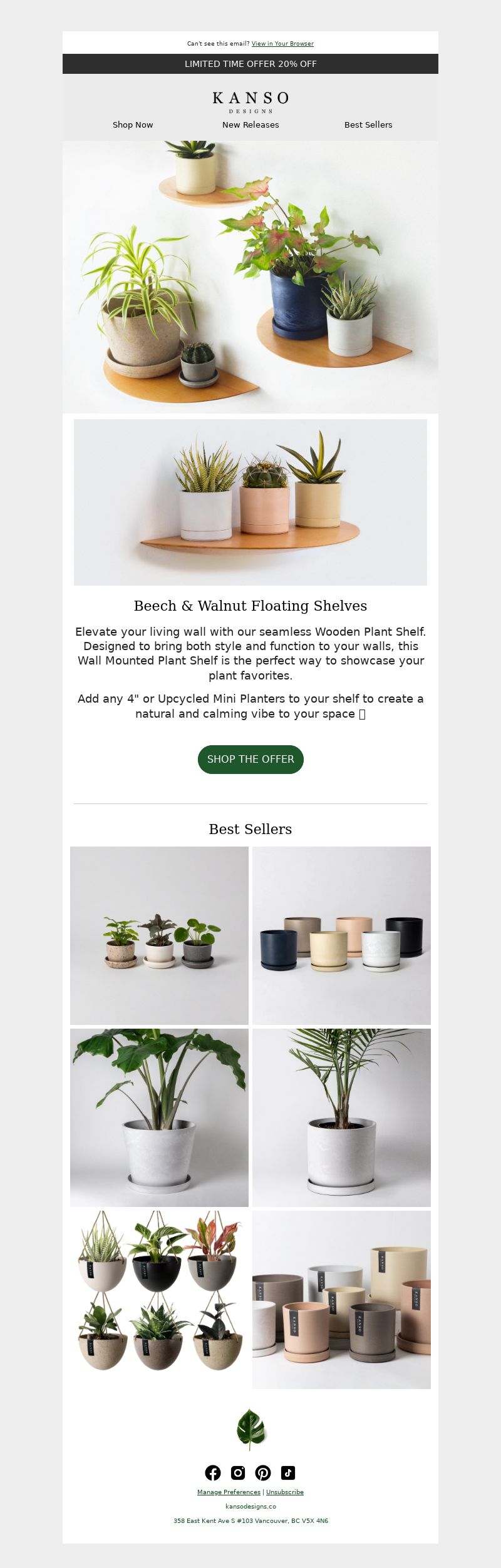Viewport: 501px width, 1568px height.
Task: Open the TikTok social icon
Action: click(x=288, y=1472)
